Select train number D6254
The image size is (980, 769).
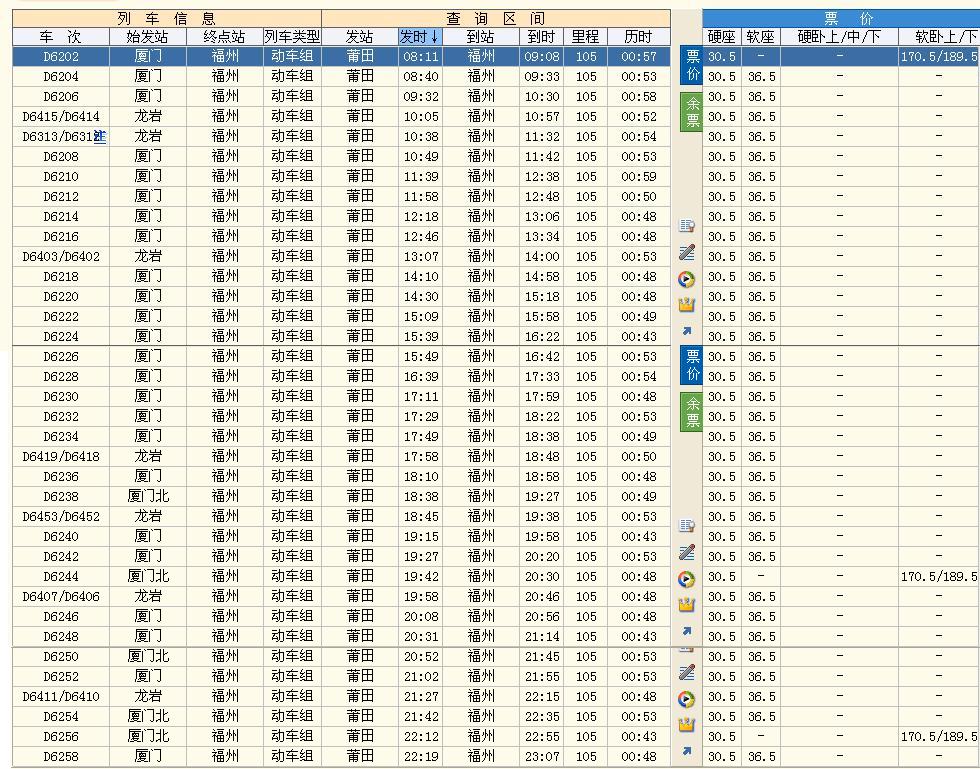61,717
